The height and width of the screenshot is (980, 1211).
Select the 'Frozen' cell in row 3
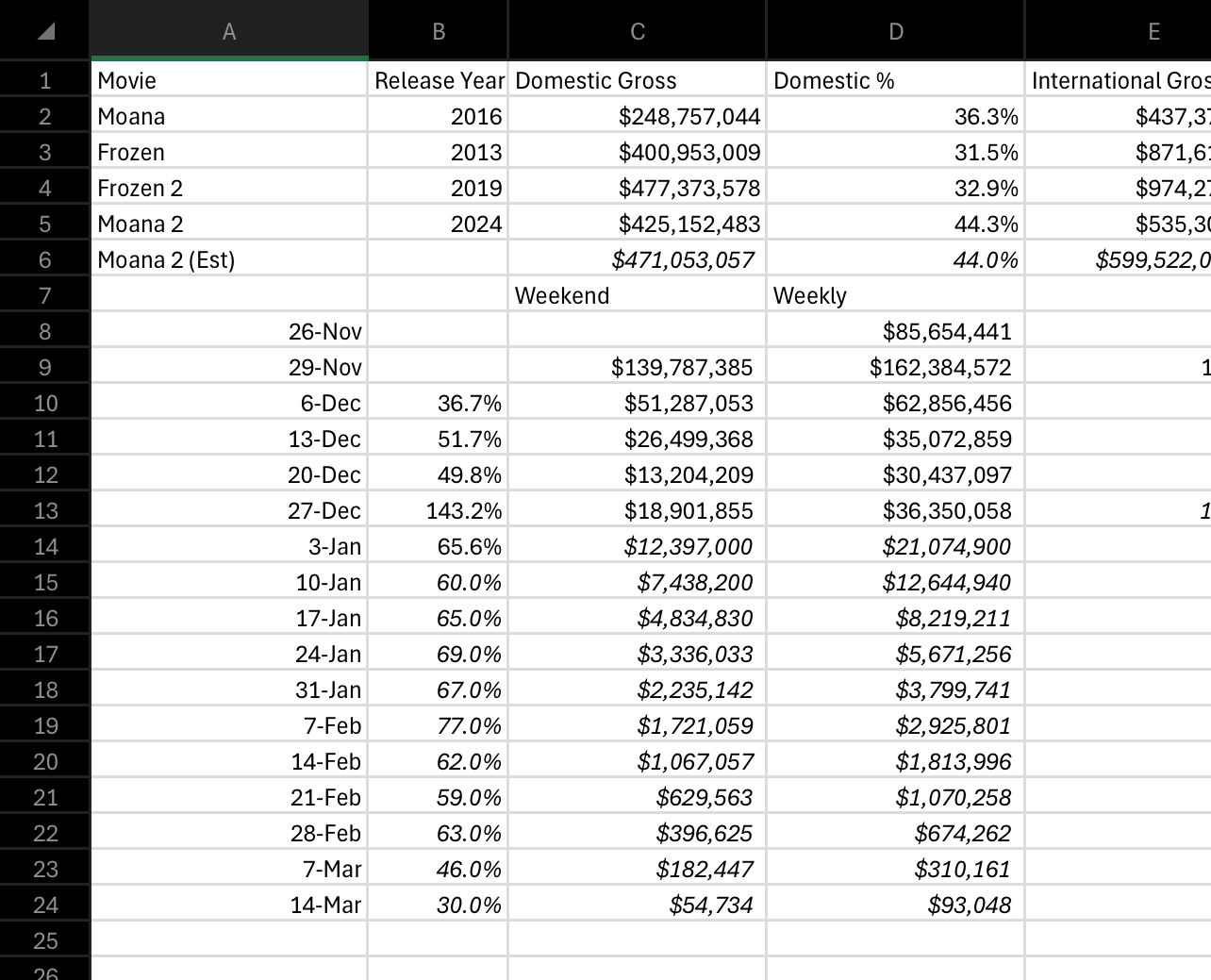pos(229,152)
